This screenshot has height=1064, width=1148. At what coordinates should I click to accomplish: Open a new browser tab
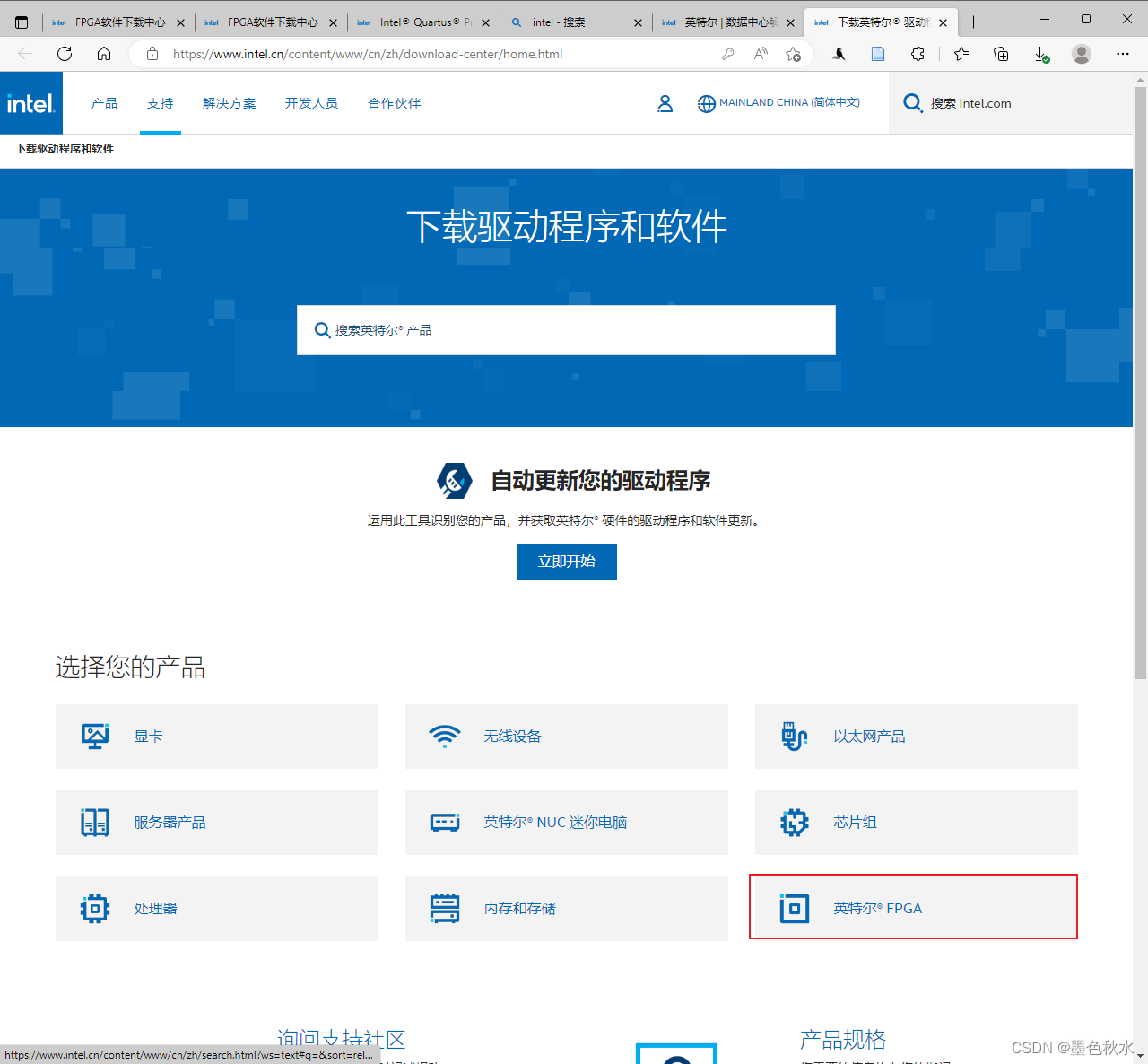tap(974, 22)
